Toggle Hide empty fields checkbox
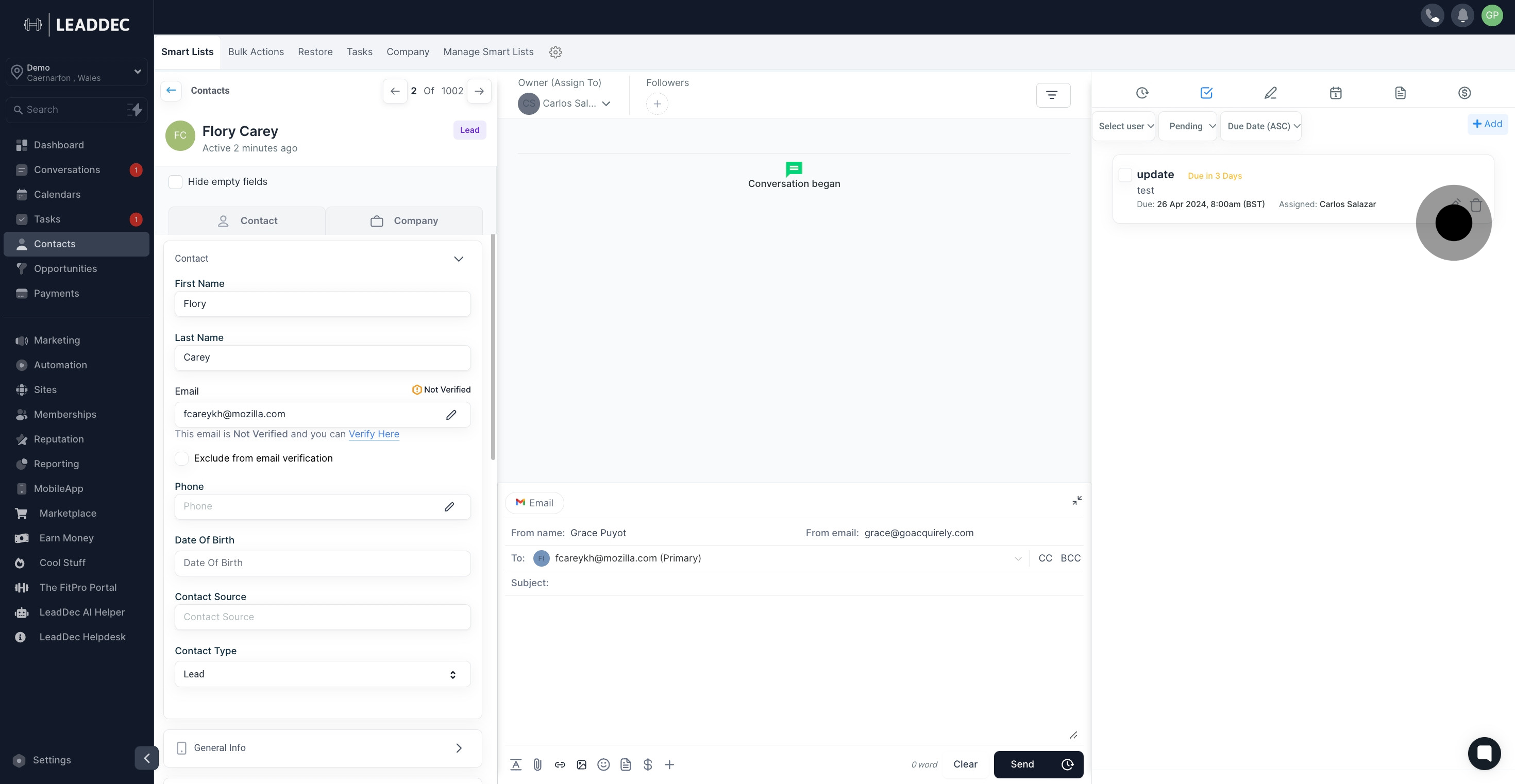Viewport: 1515px width, 784px height. pyautogui.click(x=175, y=182)
